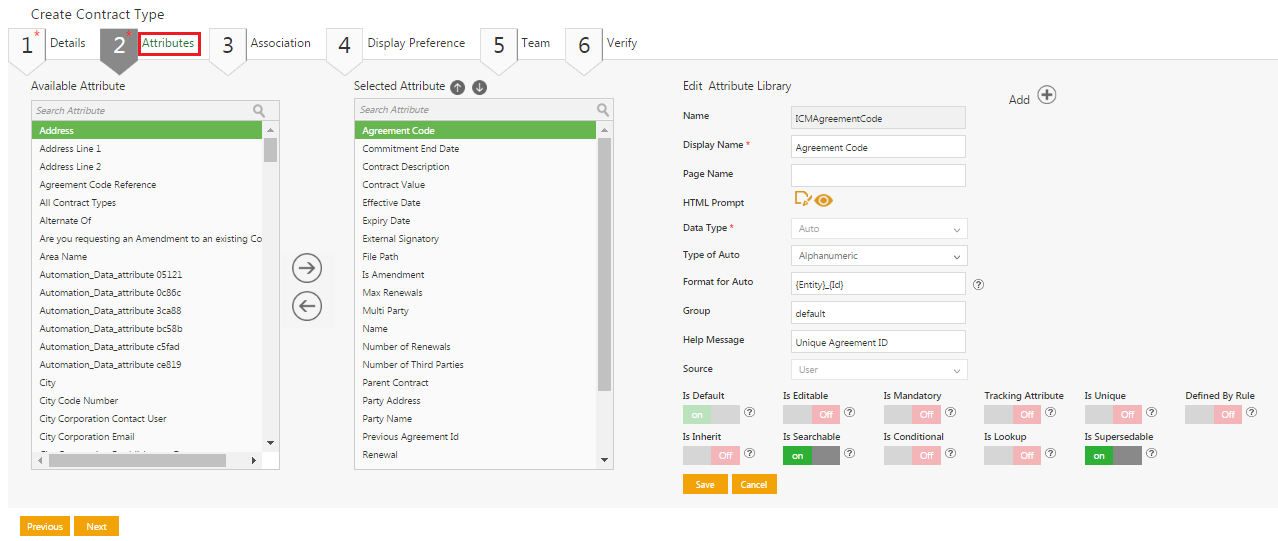Open the Source dropdown
Screen dimensions: 1278x541
[x=878, y=370]
